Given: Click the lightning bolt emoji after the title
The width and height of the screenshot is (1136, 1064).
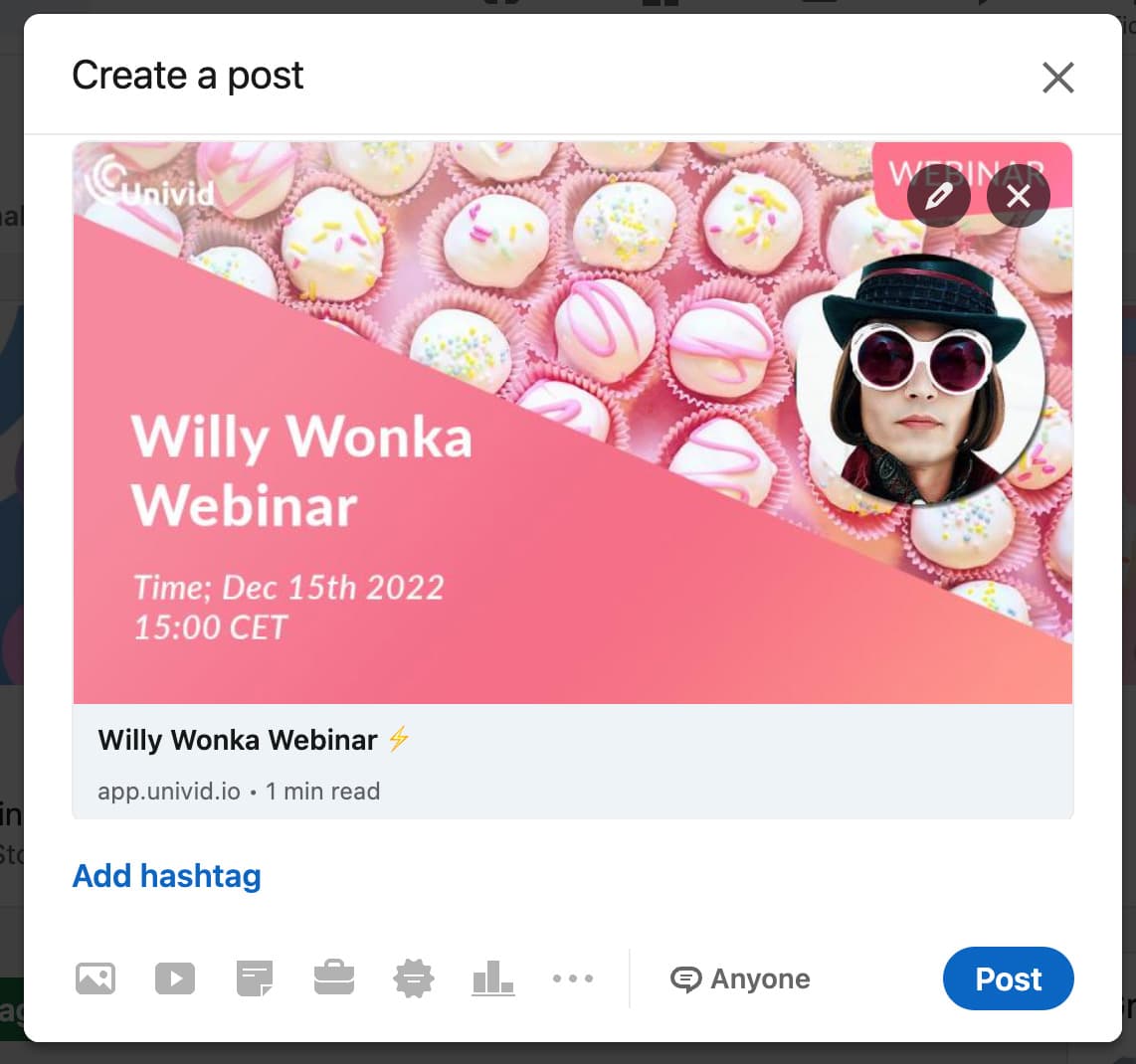Looking at the screenshot, I should (x=399, y=739).
